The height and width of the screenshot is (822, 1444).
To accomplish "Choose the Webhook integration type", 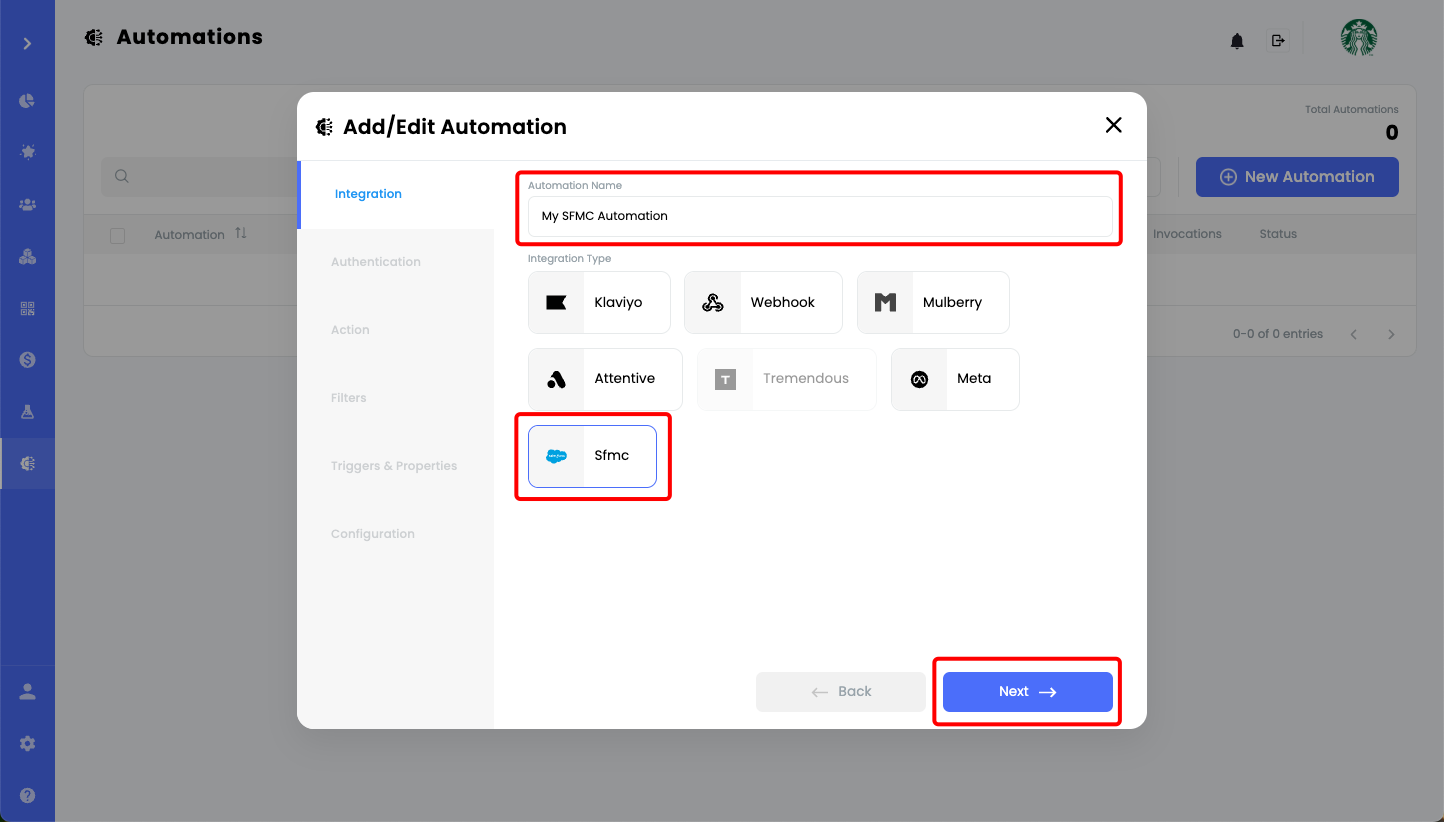I will [763, 302].
